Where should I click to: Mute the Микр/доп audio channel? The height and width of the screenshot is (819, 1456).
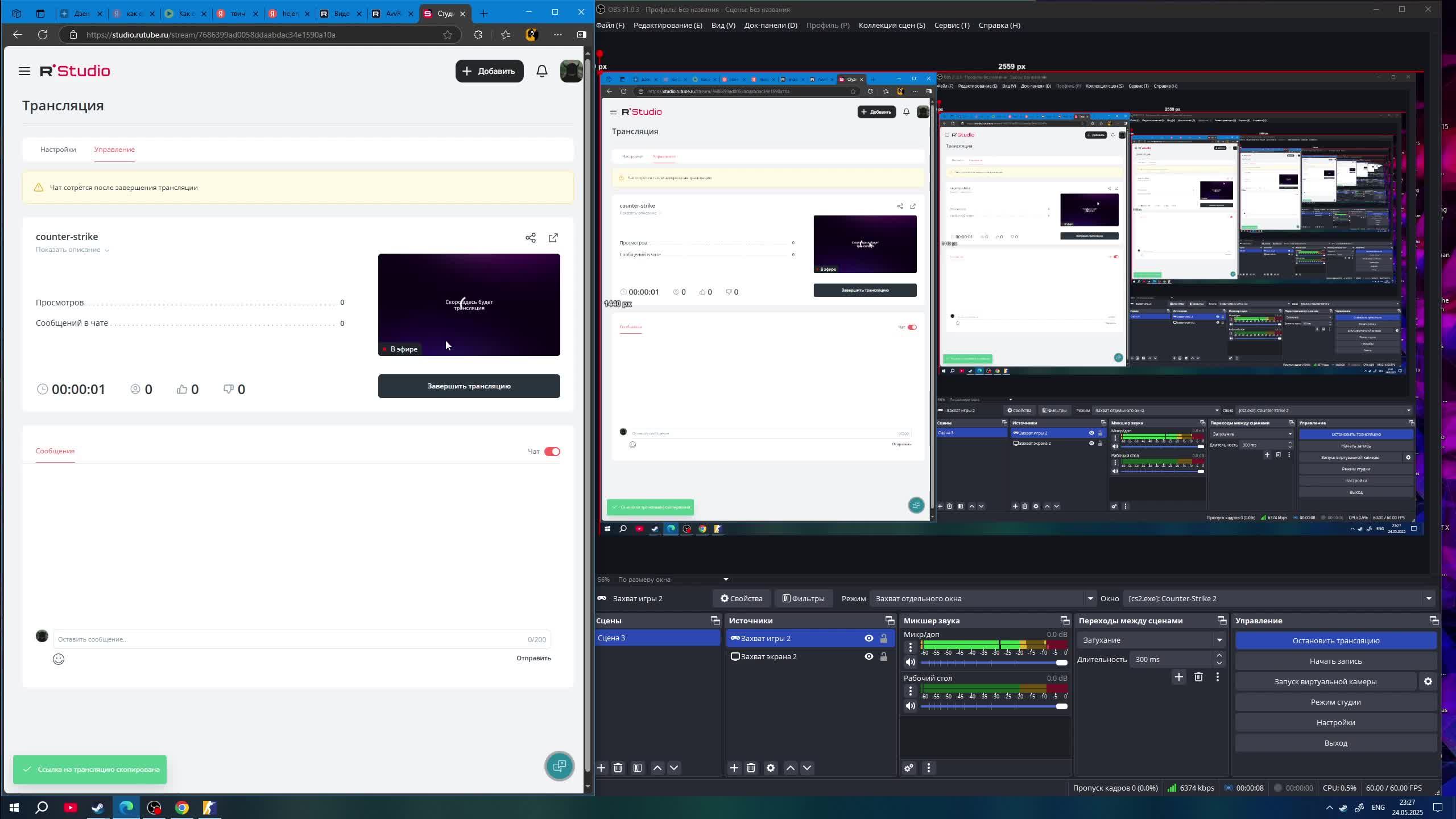click(x=910, y=662)
